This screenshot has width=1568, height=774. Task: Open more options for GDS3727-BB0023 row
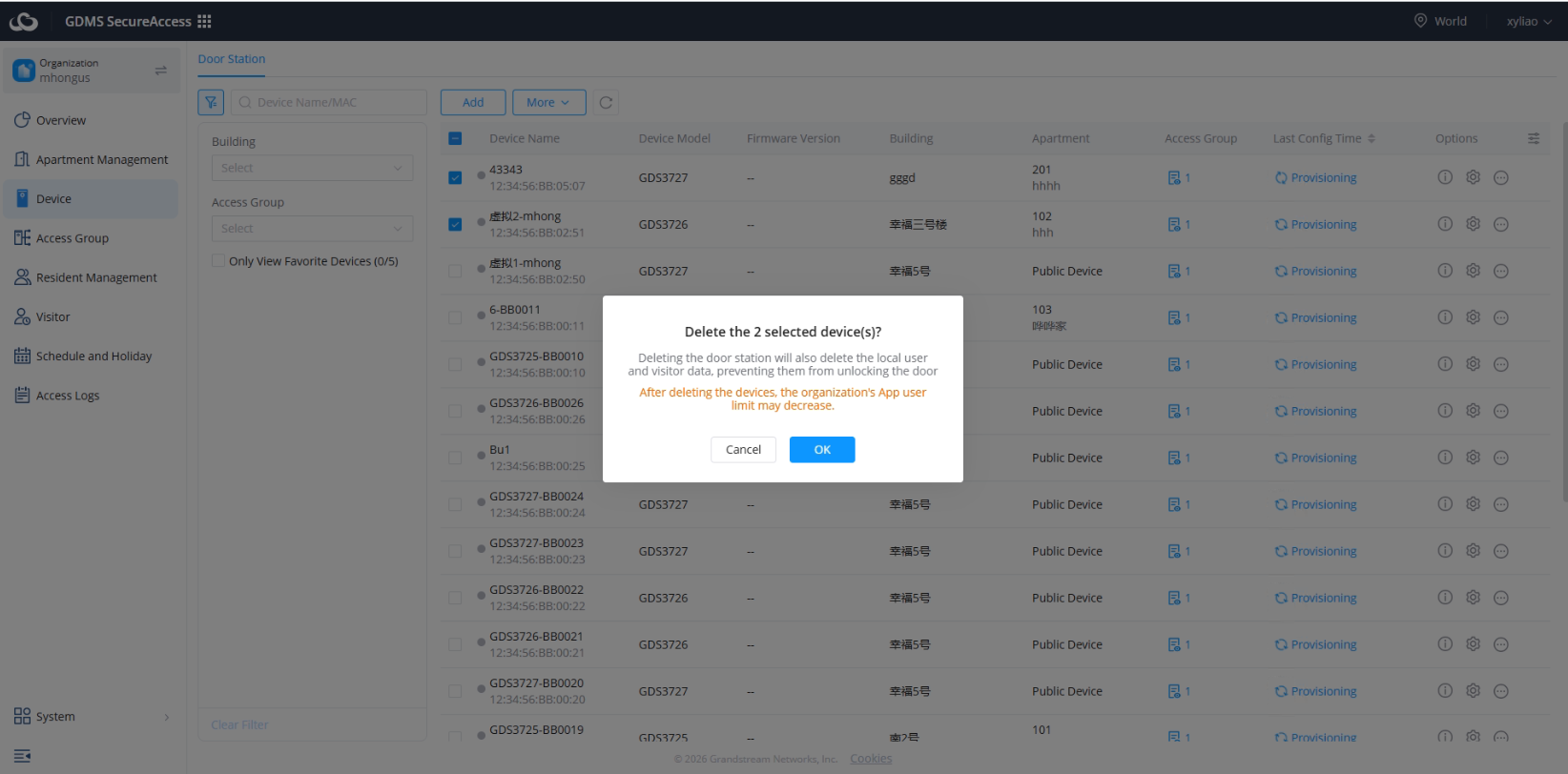1500,551
